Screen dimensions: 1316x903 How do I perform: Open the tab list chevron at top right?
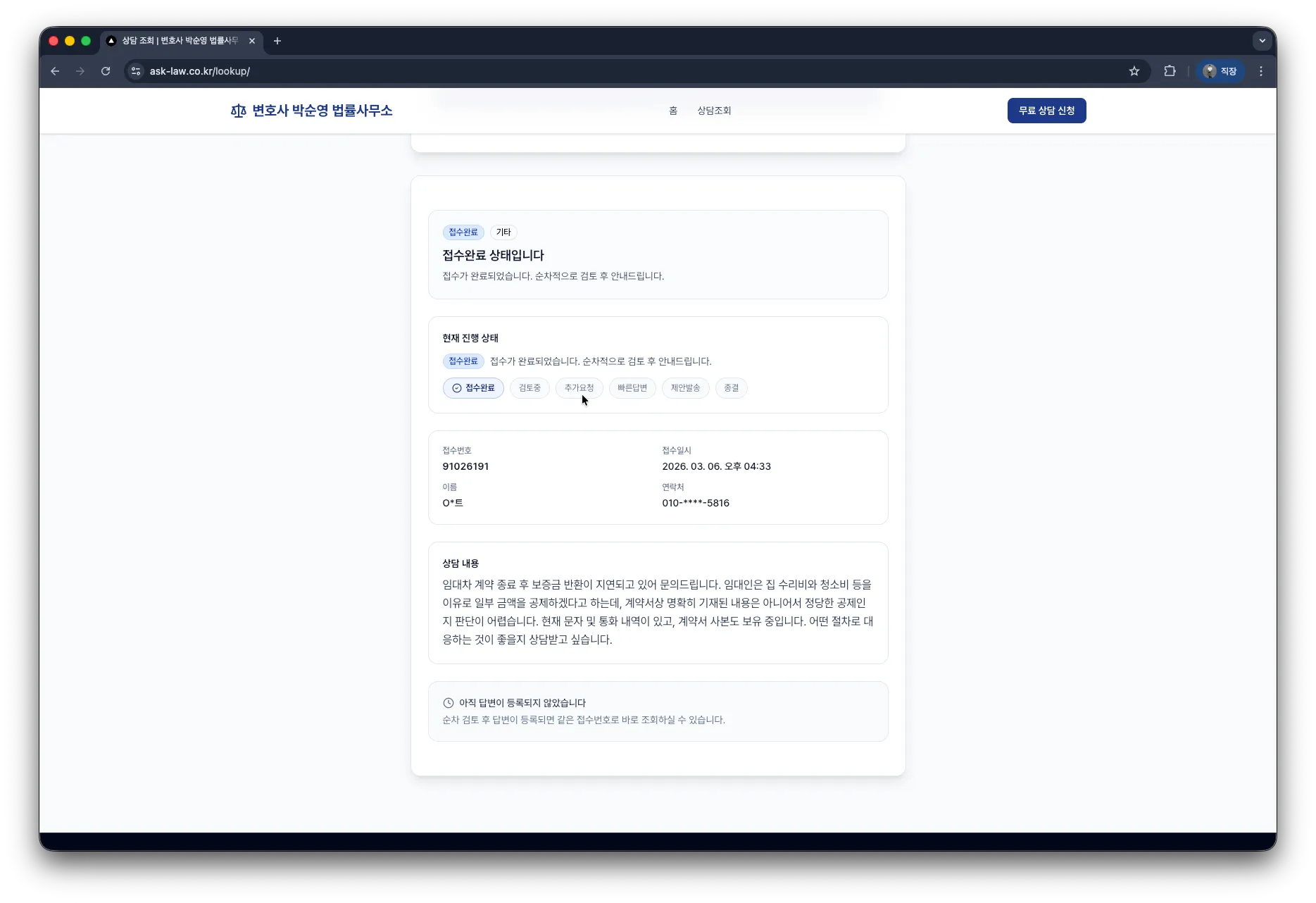(x=1262, y=41)
